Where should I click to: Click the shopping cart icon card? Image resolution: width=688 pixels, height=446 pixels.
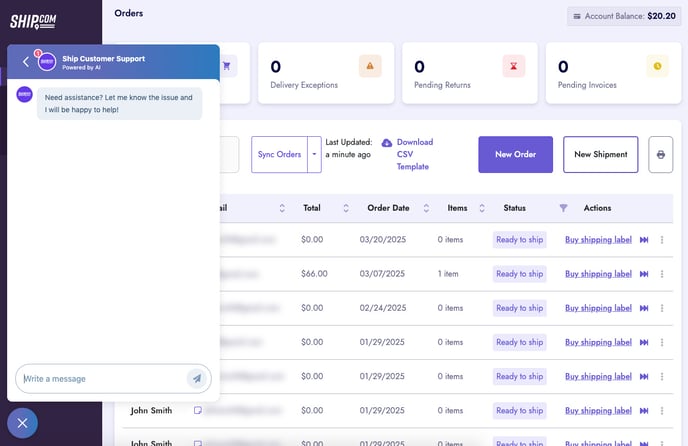pos(227,66)
